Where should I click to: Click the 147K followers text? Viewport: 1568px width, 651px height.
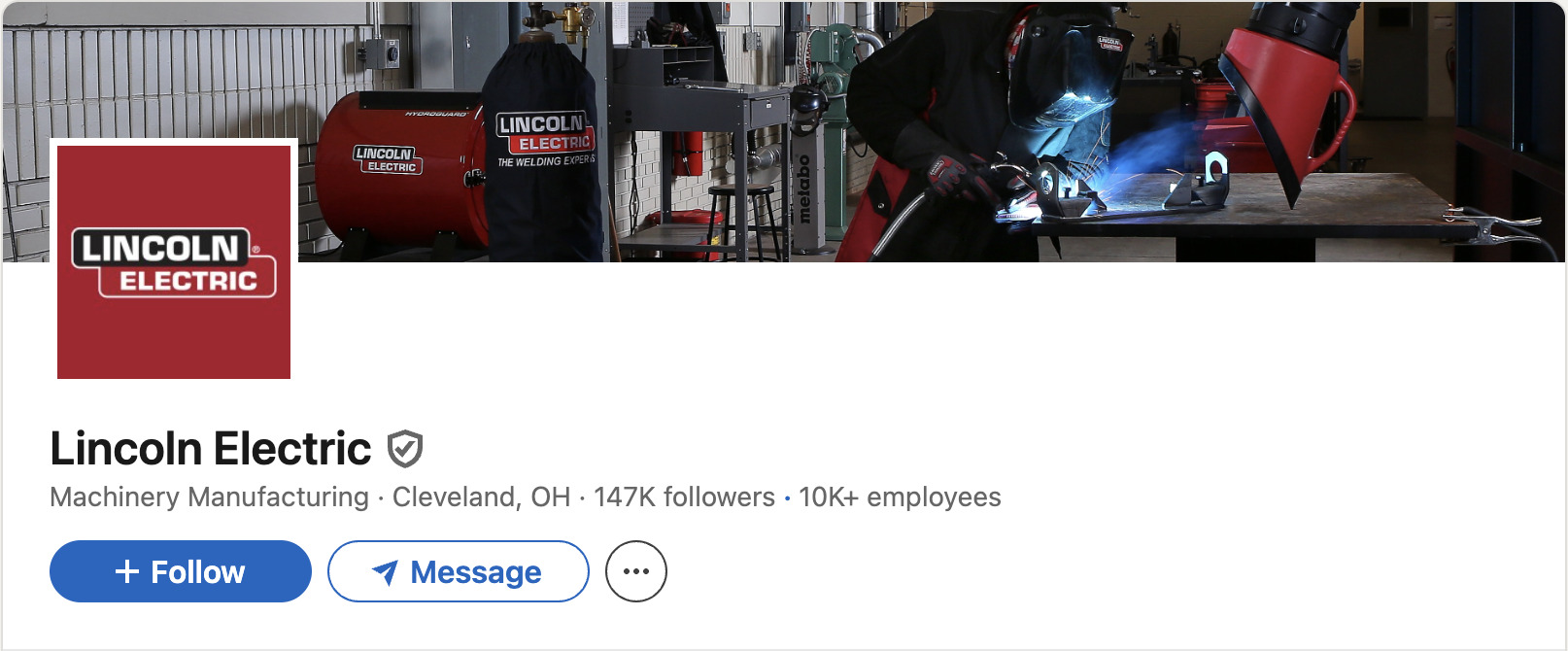(684, 497)
